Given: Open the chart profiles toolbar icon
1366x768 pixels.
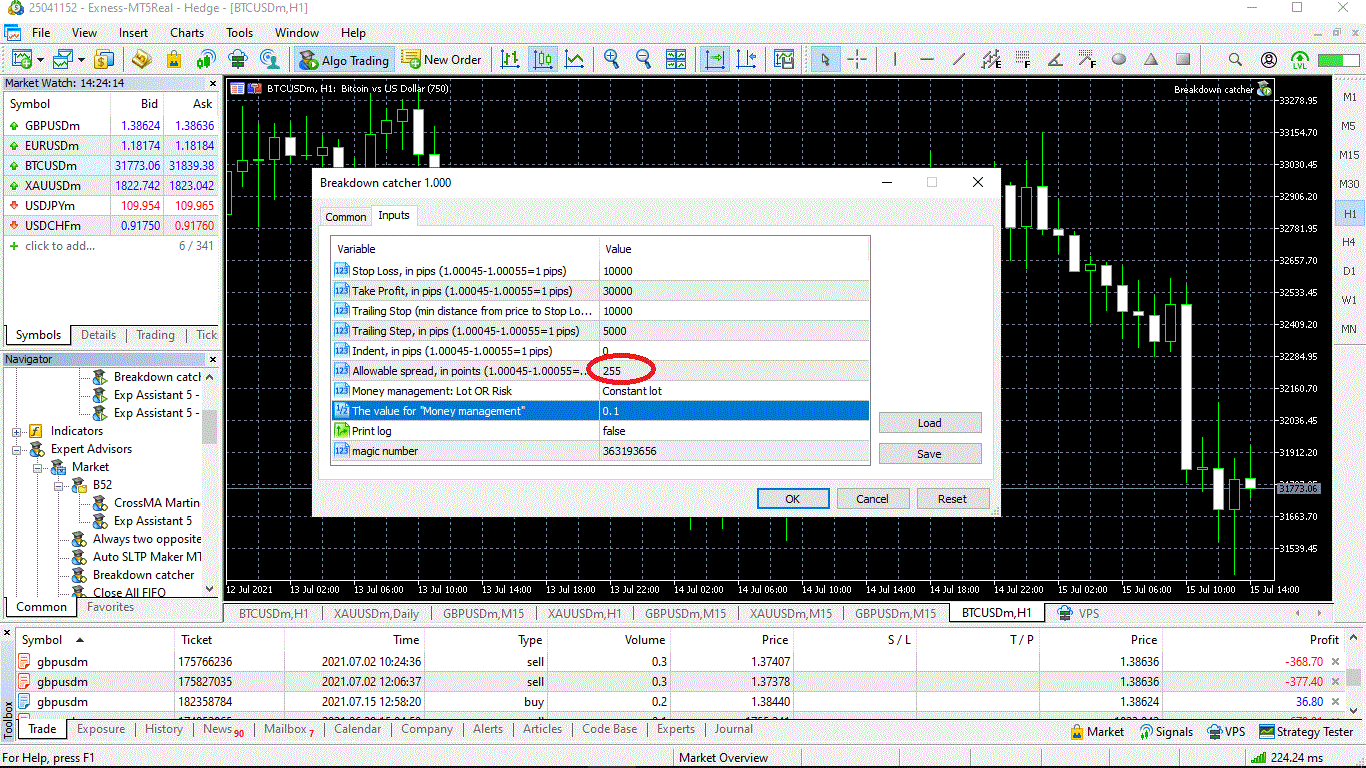Looking at the screenshot, I should click(x=63, y=59).
